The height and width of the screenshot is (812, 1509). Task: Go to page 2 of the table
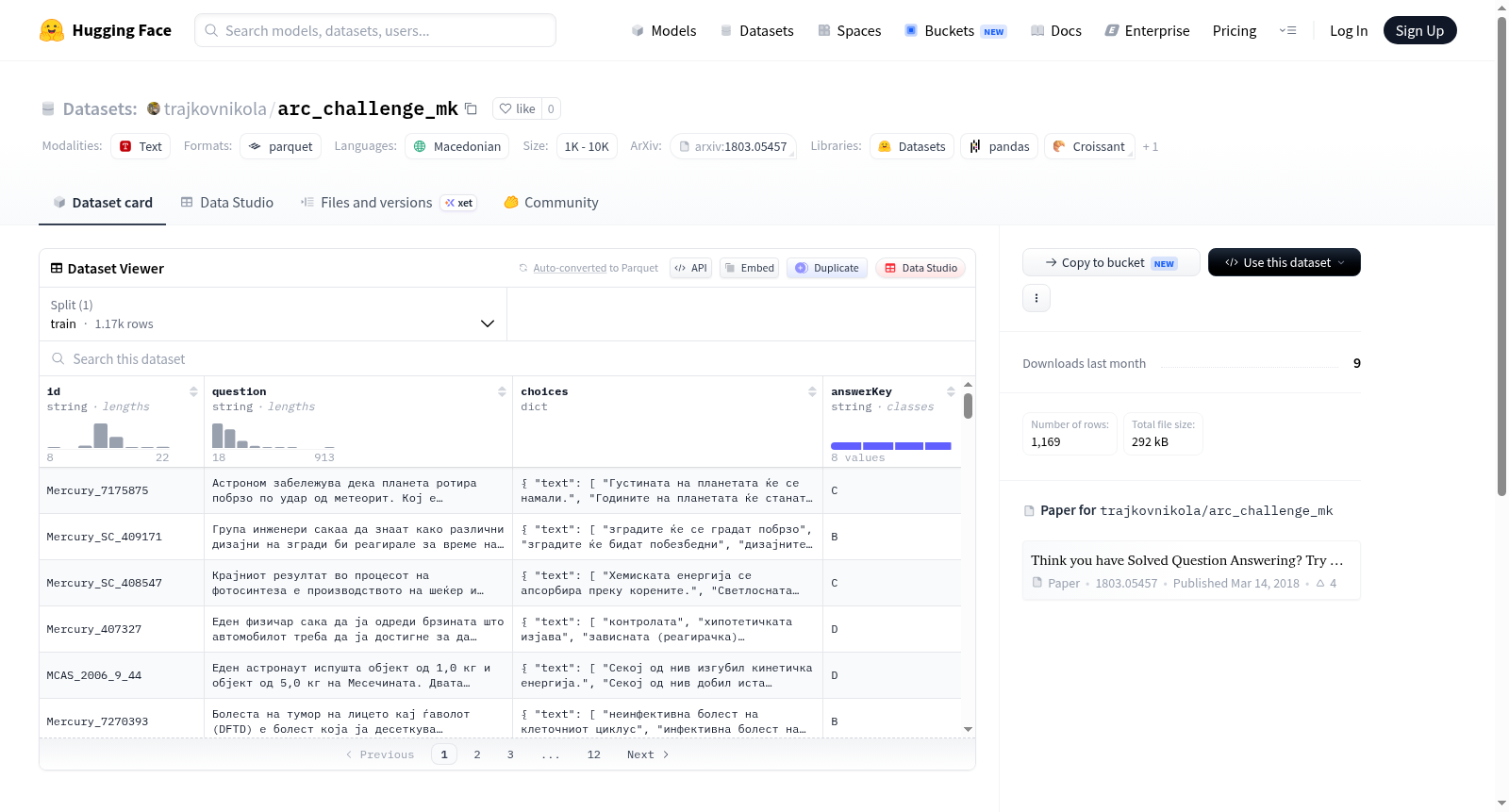coord(477,754)
